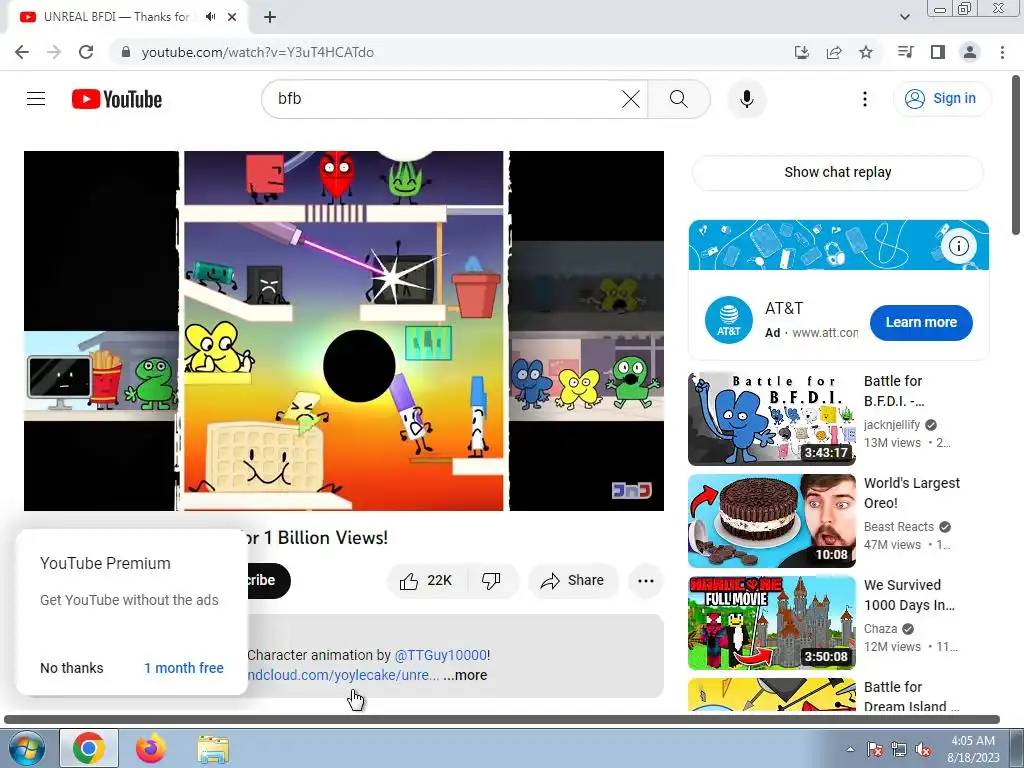Accept 1 month free offer

pyautogui.click(x=184, y=668)
